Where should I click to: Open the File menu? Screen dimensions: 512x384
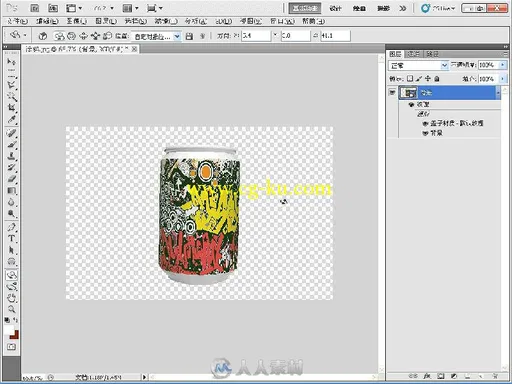coord(18,21)
